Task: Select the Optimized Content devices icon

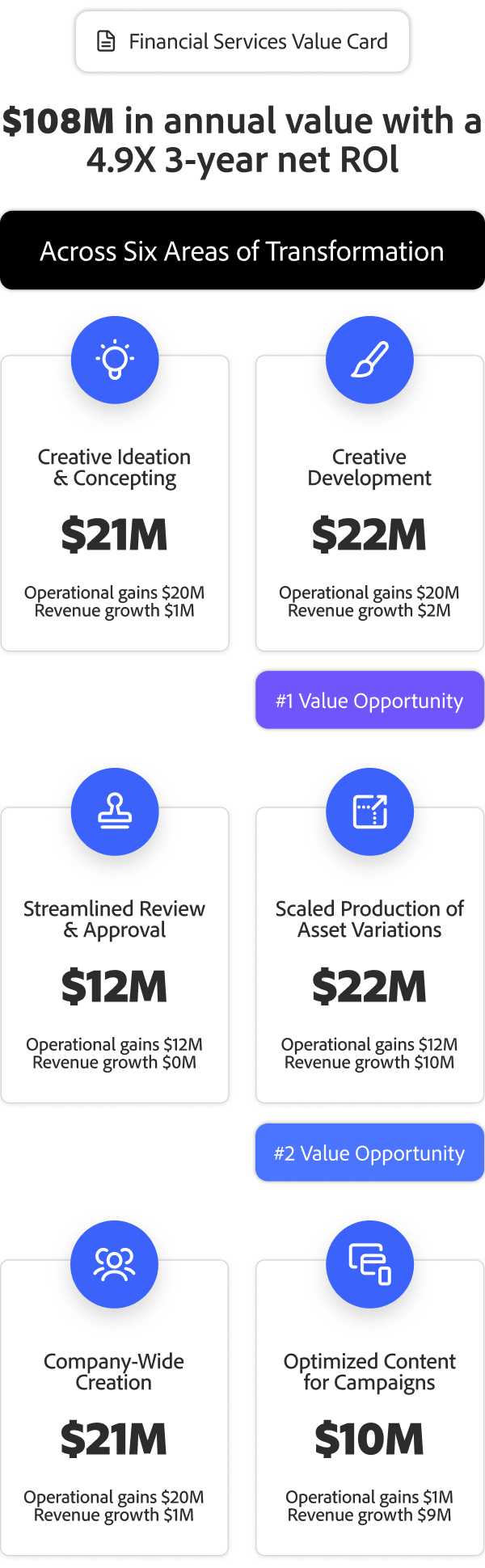Action: pos(369,1264)
